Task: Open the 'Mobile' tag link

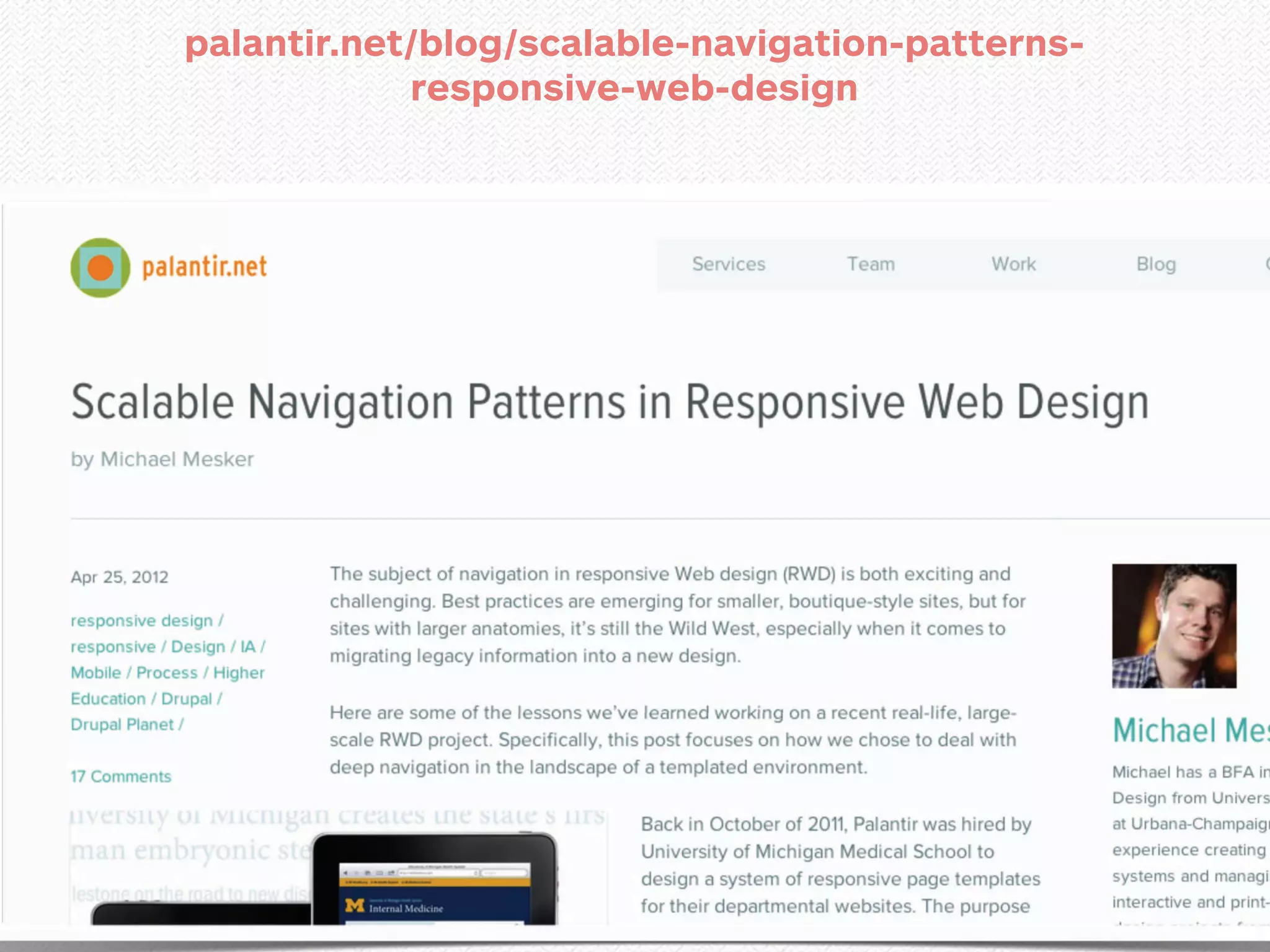Action: [x=96, y=673]
